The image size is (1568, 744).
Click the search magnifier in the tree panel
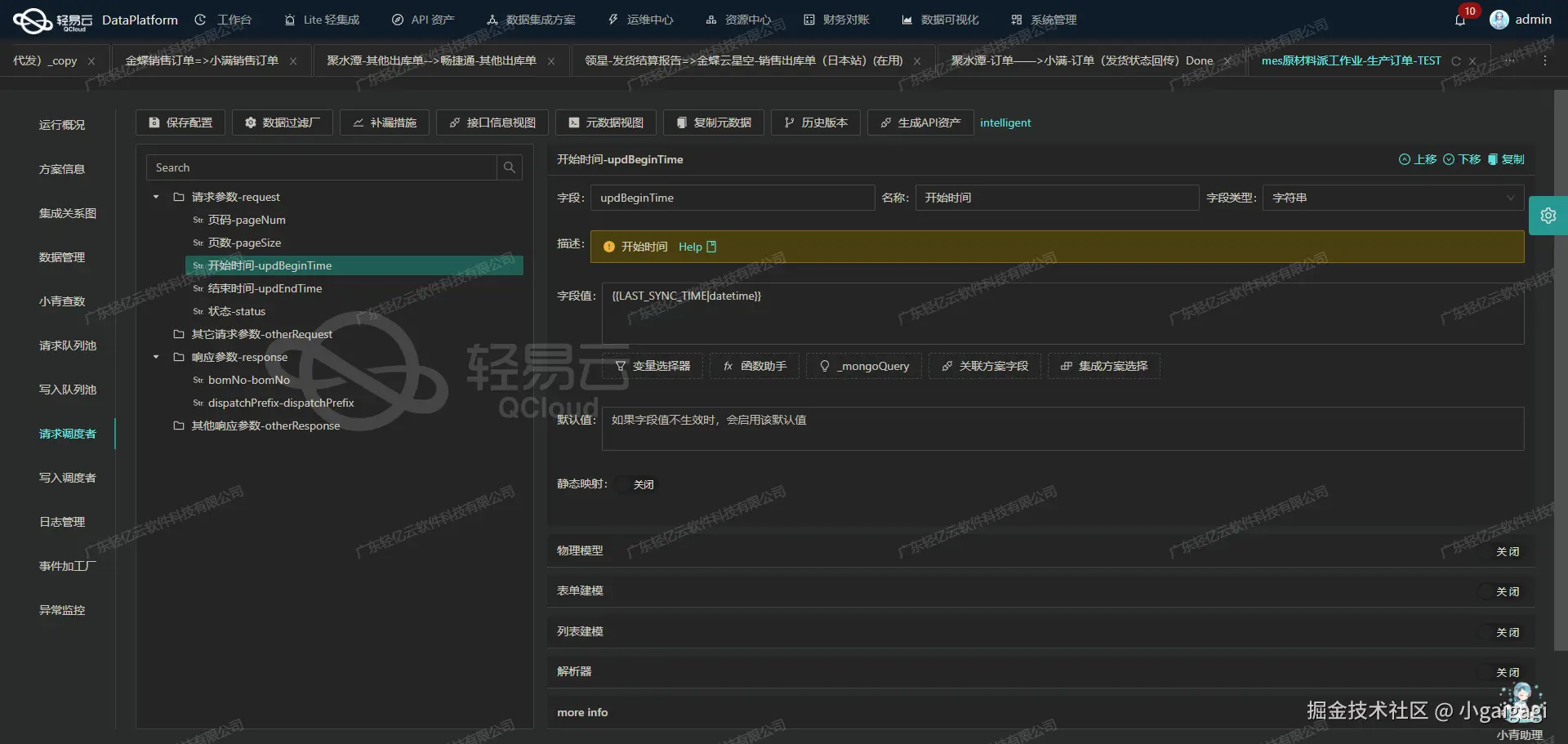[509, 167]
